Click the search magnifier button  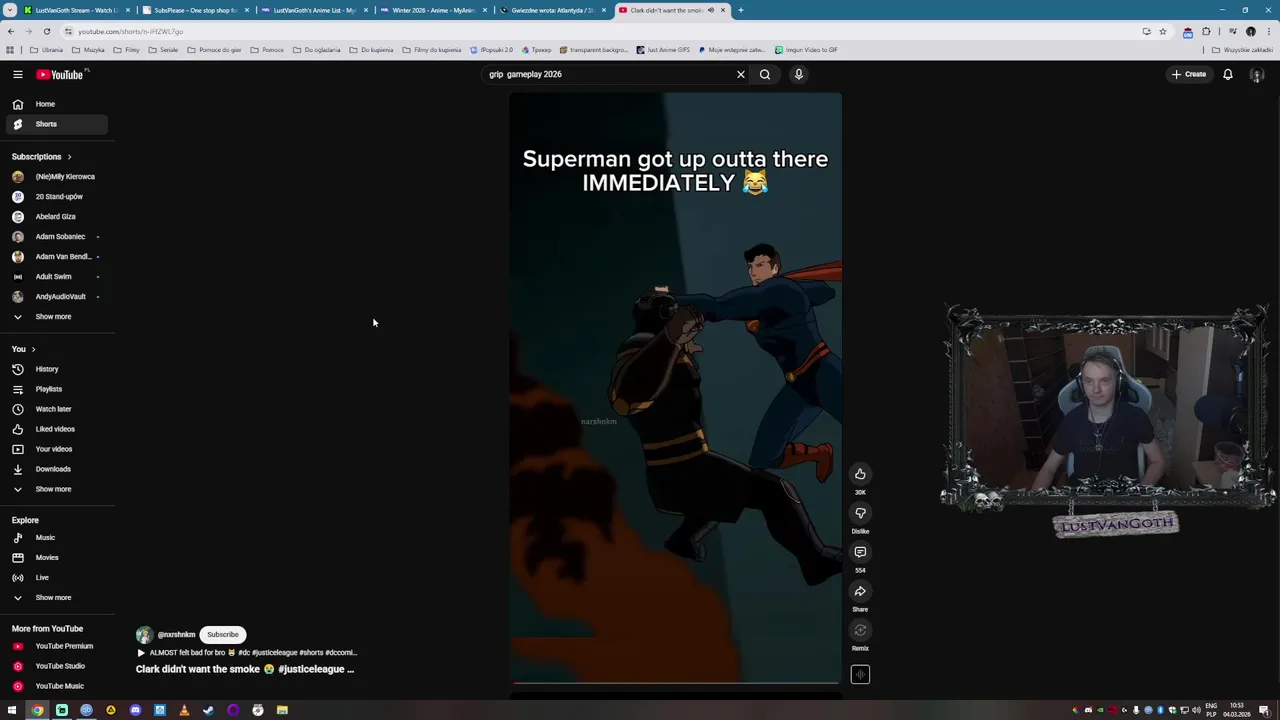click(765, 74)
